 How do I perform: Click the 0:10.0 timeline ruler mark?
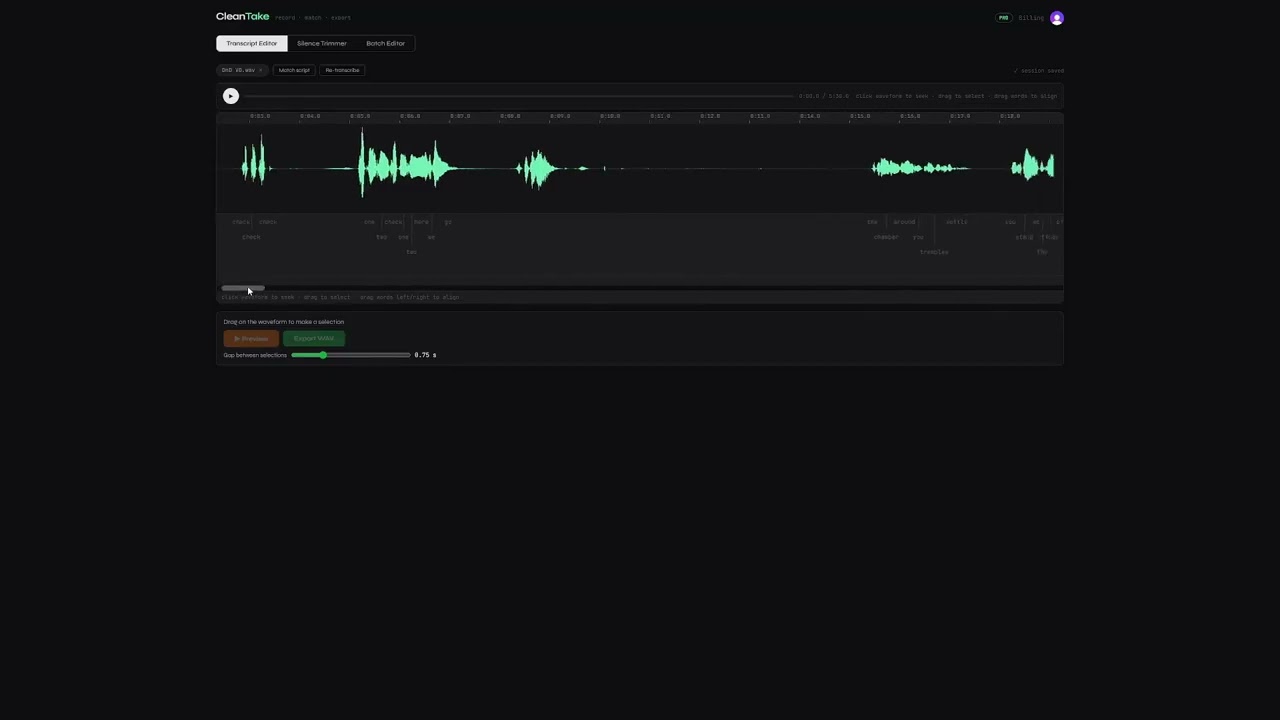(610, 116)
